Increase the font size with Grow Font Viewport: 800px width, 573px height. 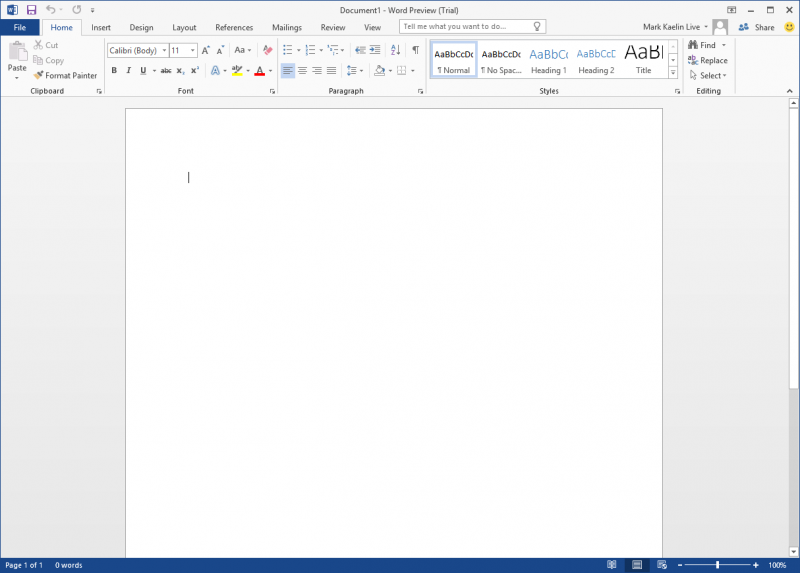click(x=206, y=50)
